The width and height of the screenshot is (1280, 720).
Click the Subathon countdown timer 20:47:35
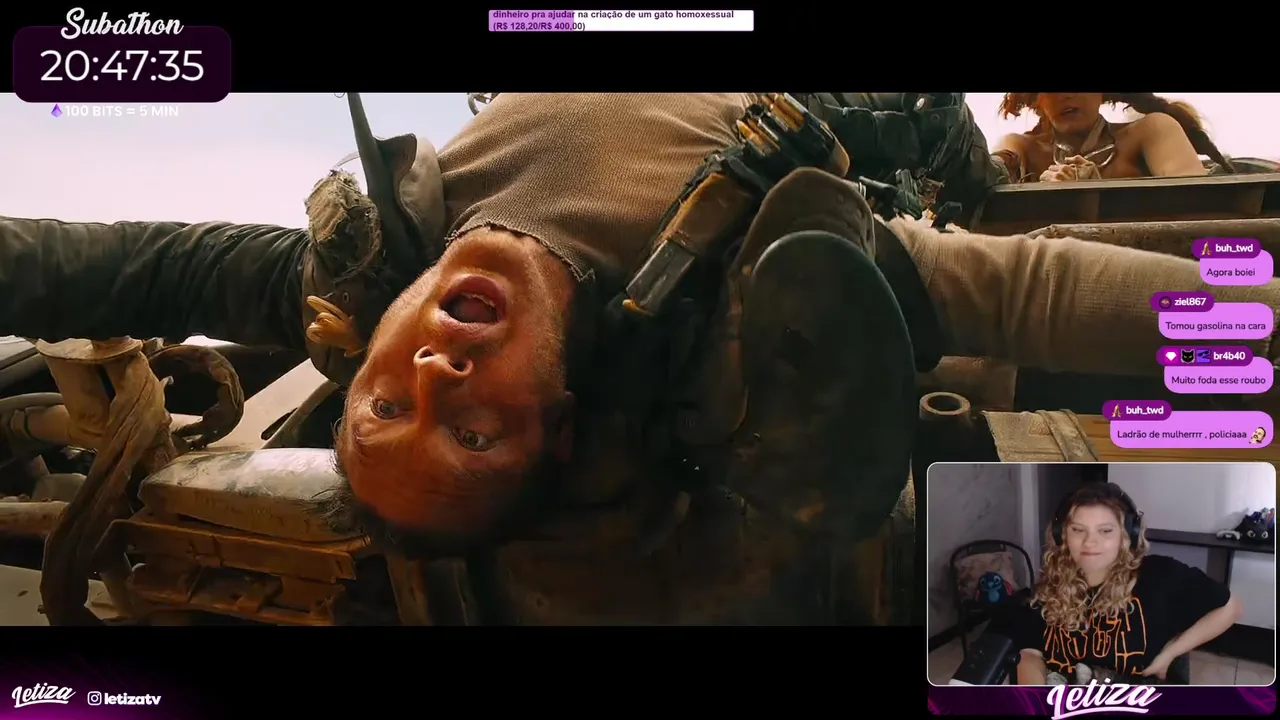coord(122,66)
